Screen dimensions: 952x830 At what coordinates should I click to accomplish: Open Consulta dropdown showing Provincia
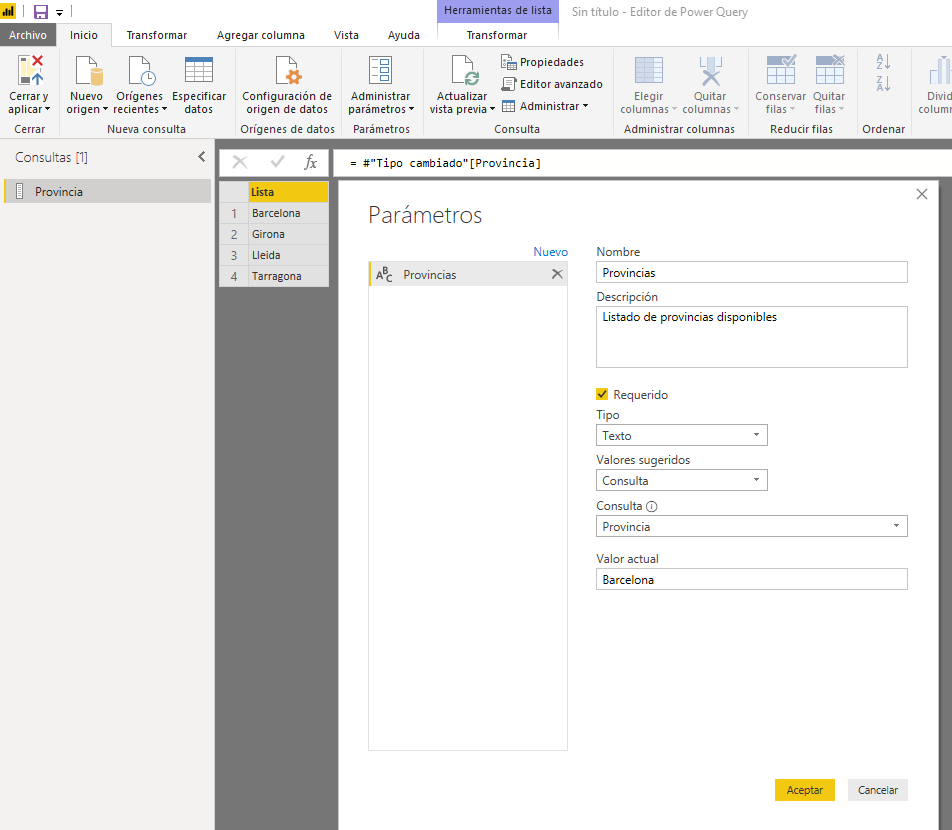coord(751,526)
